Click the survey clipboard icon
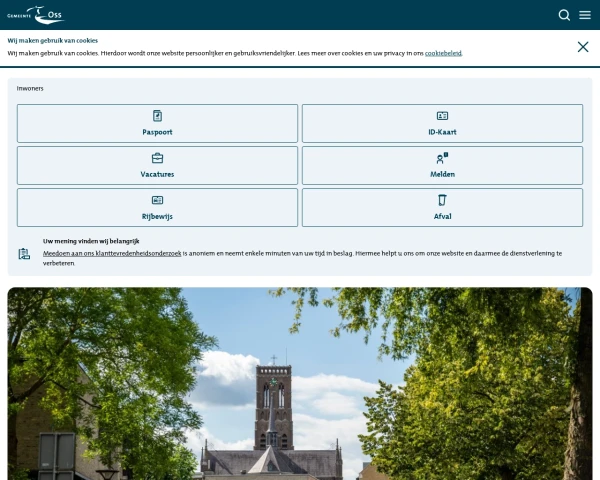Image resolution: width=600 pixels, height=480 pixels. point(24,254)
